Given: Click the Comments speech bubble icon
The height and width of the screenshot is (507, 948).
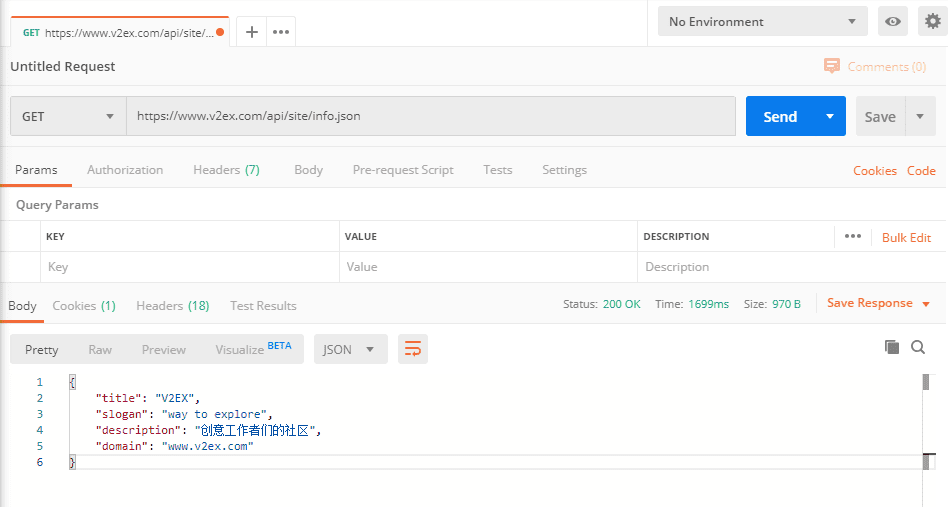Looking at the screenshot, I should pyautogui.click(x=832, y=66).
